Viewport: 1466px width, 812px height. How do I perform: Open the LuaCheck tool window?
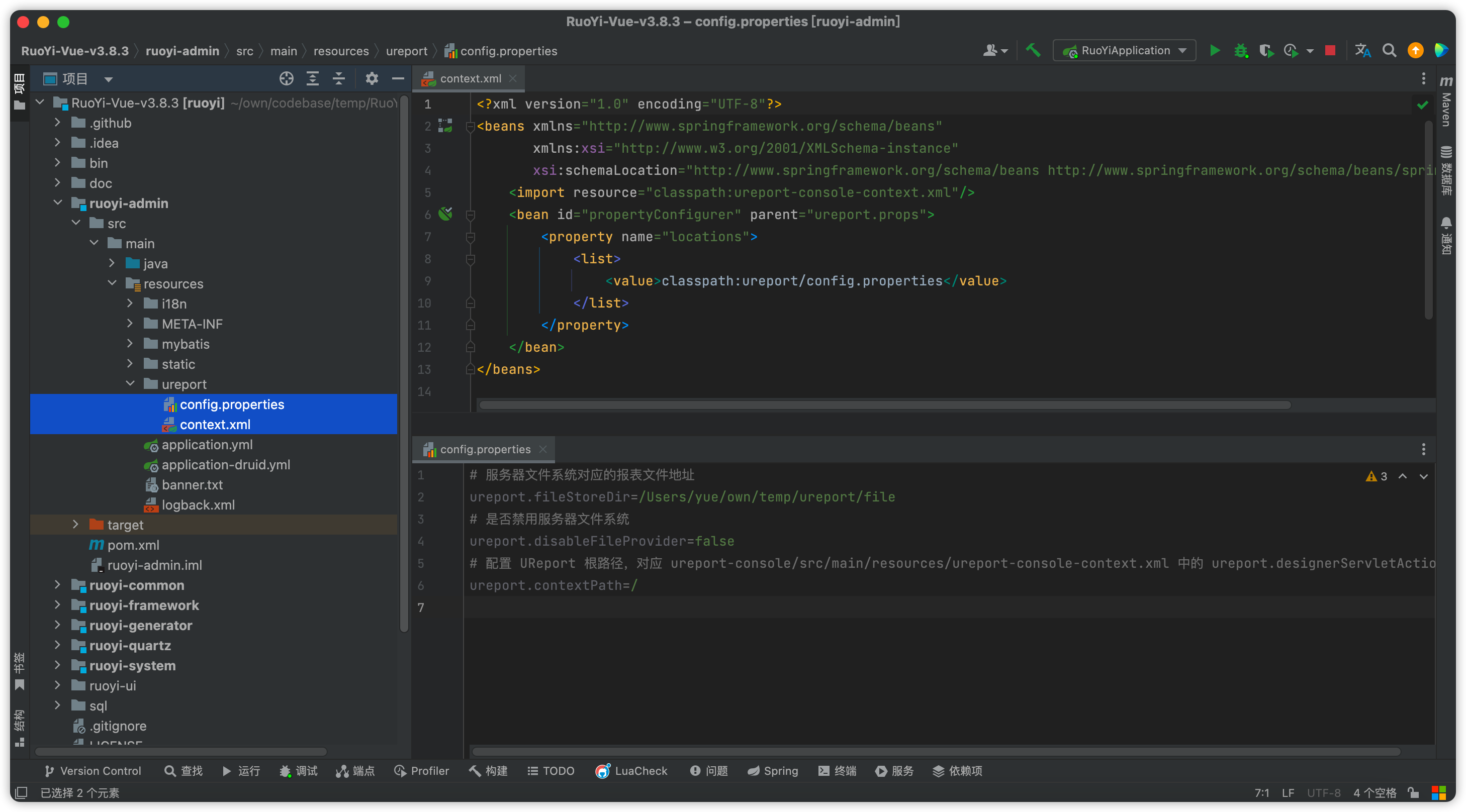pos(631,770)
